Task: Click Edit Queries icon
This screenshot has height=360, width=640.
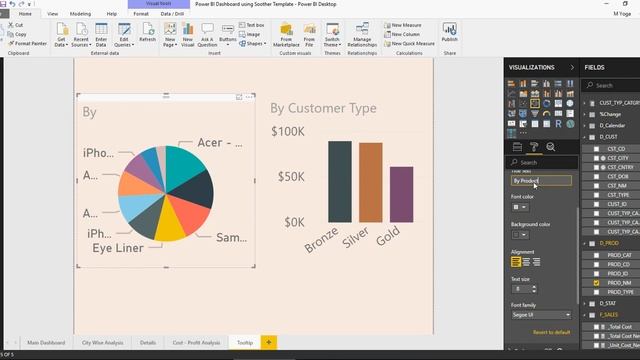Action: point(124,35)
